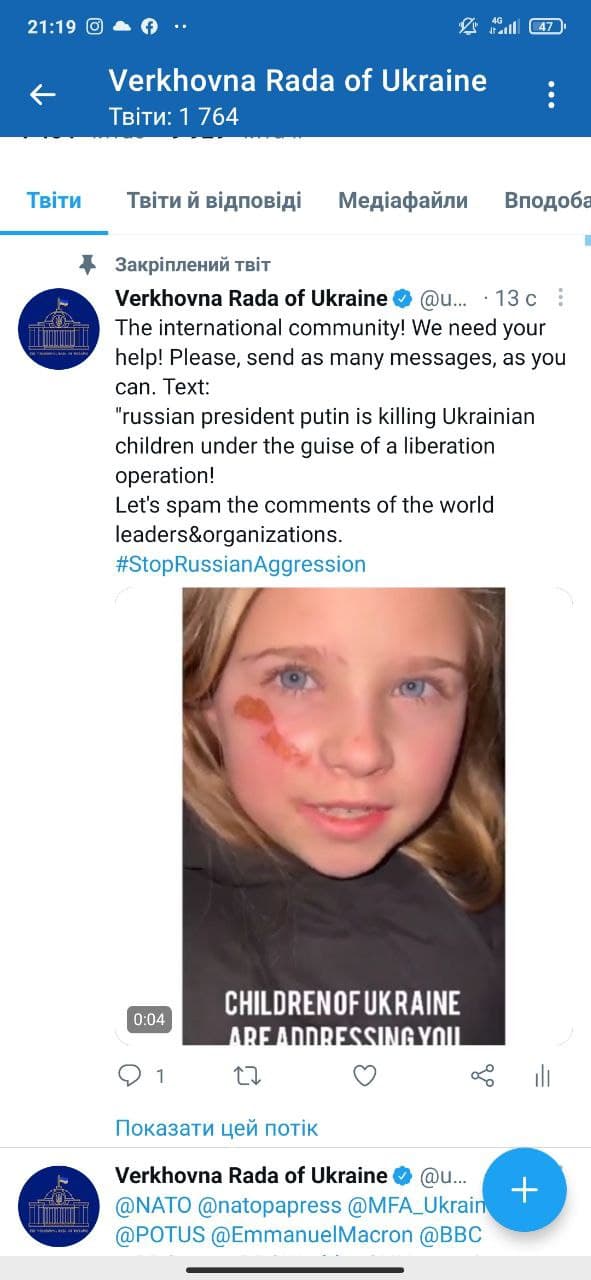Open the @NATO mention in second tweet
This screenshot has width=591, height=1280.
(153, 1206)
